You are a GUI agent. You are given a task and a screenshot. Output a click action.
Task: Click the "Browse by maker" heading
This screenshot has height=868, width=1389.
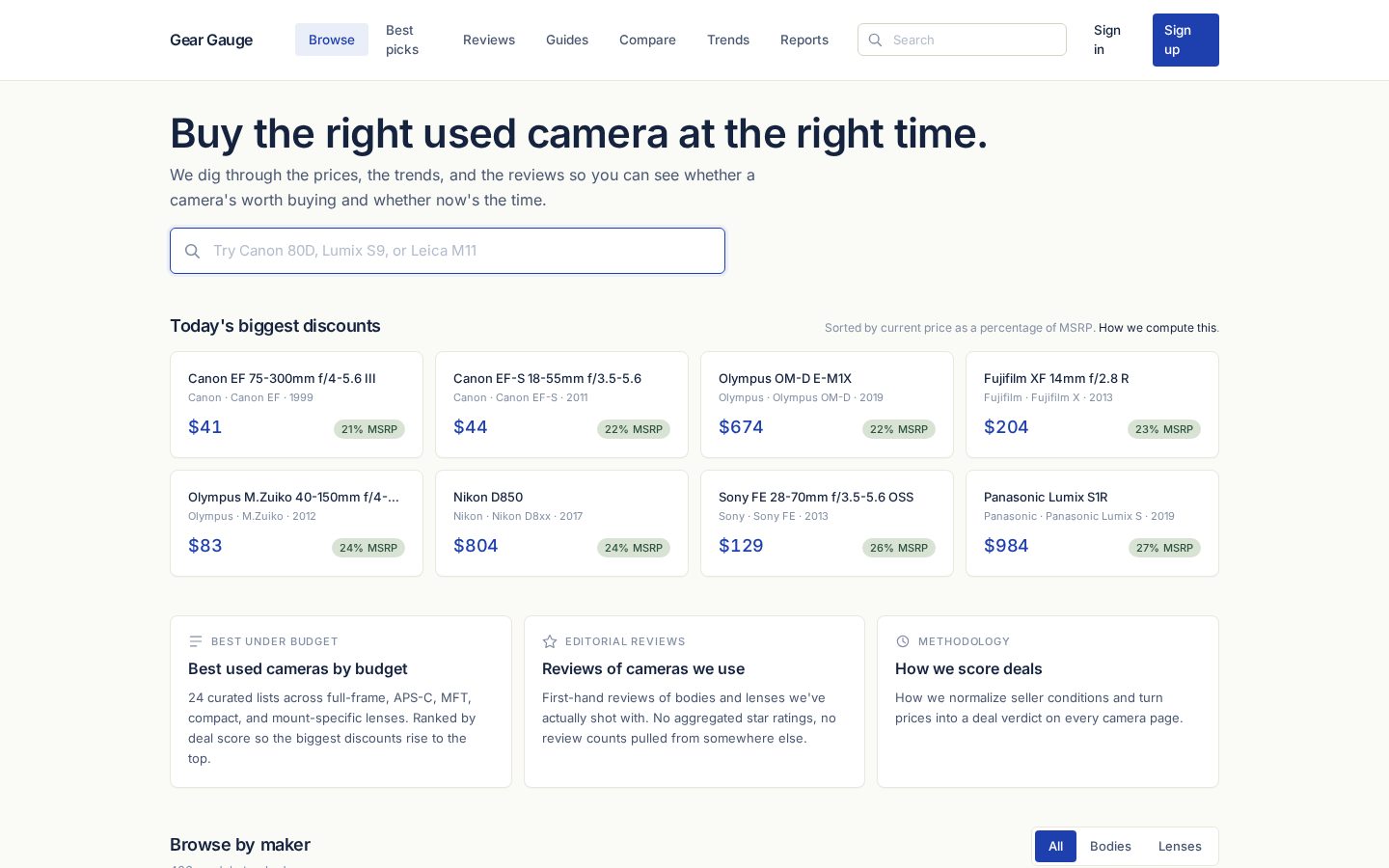click(x=240, y=845)
